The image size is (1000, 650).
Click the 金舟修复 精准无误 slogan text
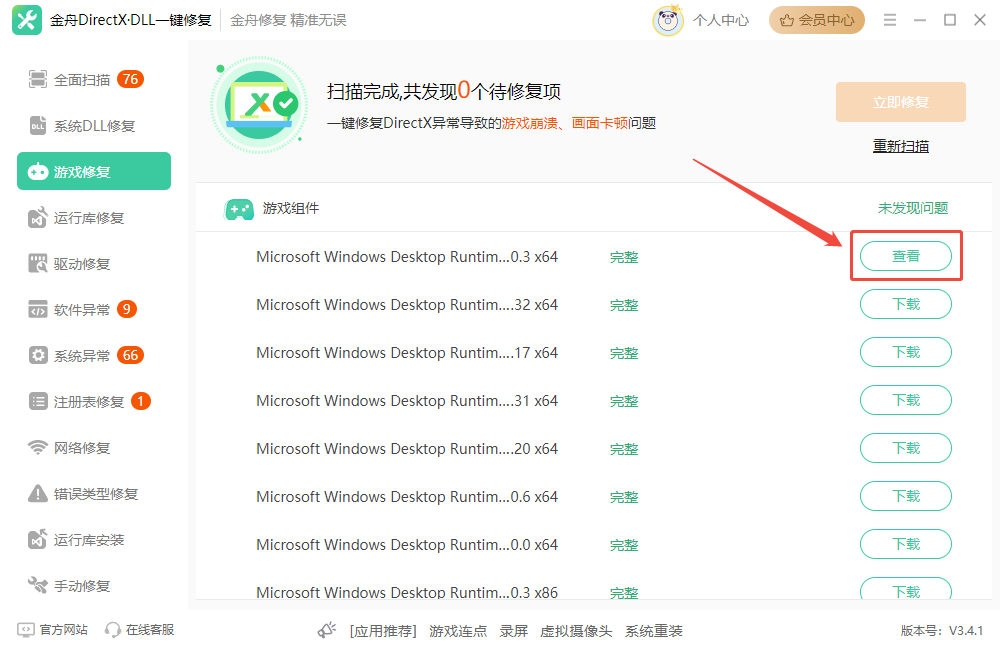[288, 20]
